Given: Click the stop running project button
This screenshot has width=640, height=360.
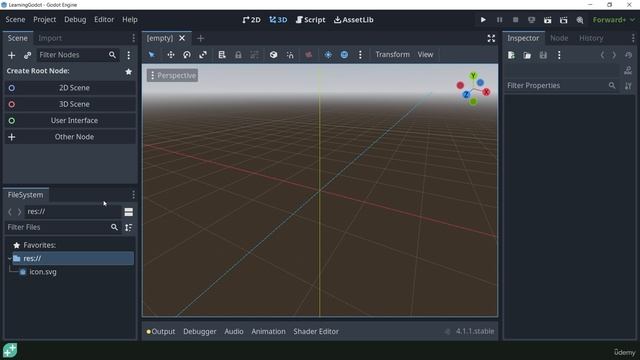Looking at the screenshot, I should pos(515,20).
